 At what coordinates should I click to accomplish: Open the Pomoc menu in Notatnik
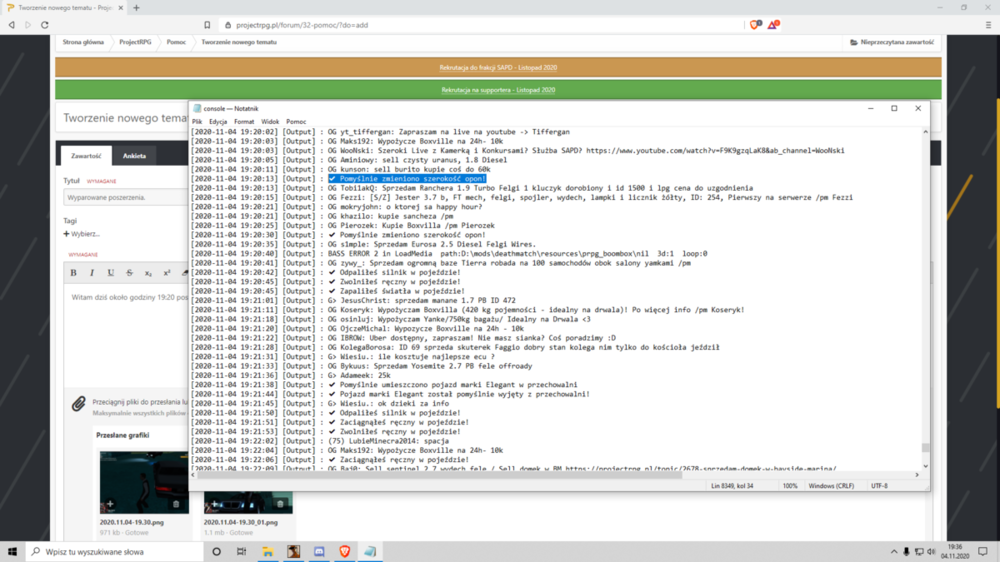pyautogui.click(x=296, y=122)
